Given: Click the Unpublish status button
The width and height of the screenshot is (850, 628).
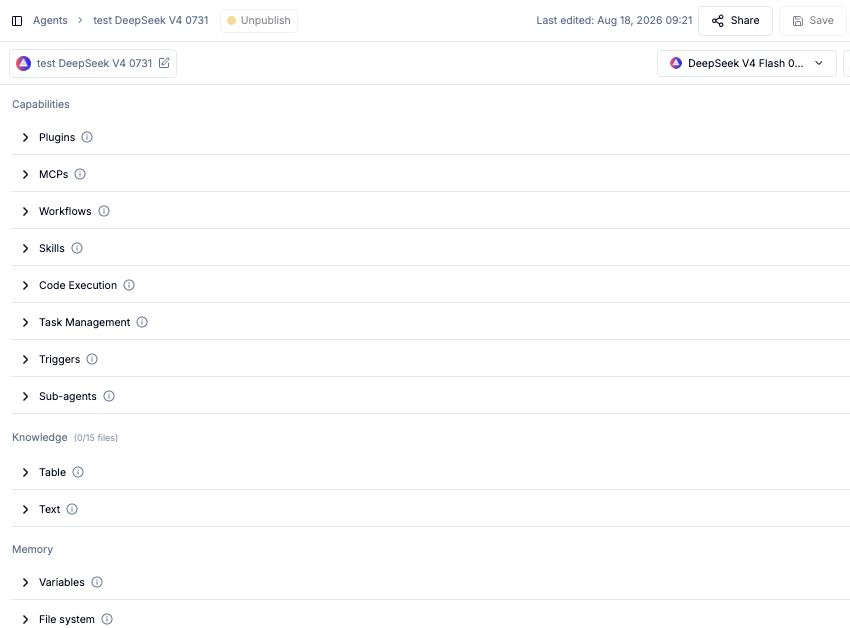Looking at the screenshot, I should pyautogui.click(x=259, y=21).
